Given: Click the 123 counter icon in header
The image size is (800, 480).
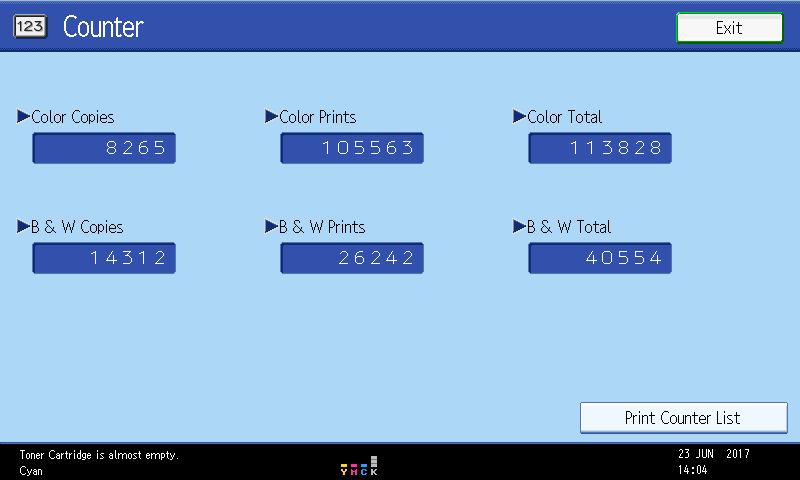Looking at the screenshot, I should [x=30, y=28].
